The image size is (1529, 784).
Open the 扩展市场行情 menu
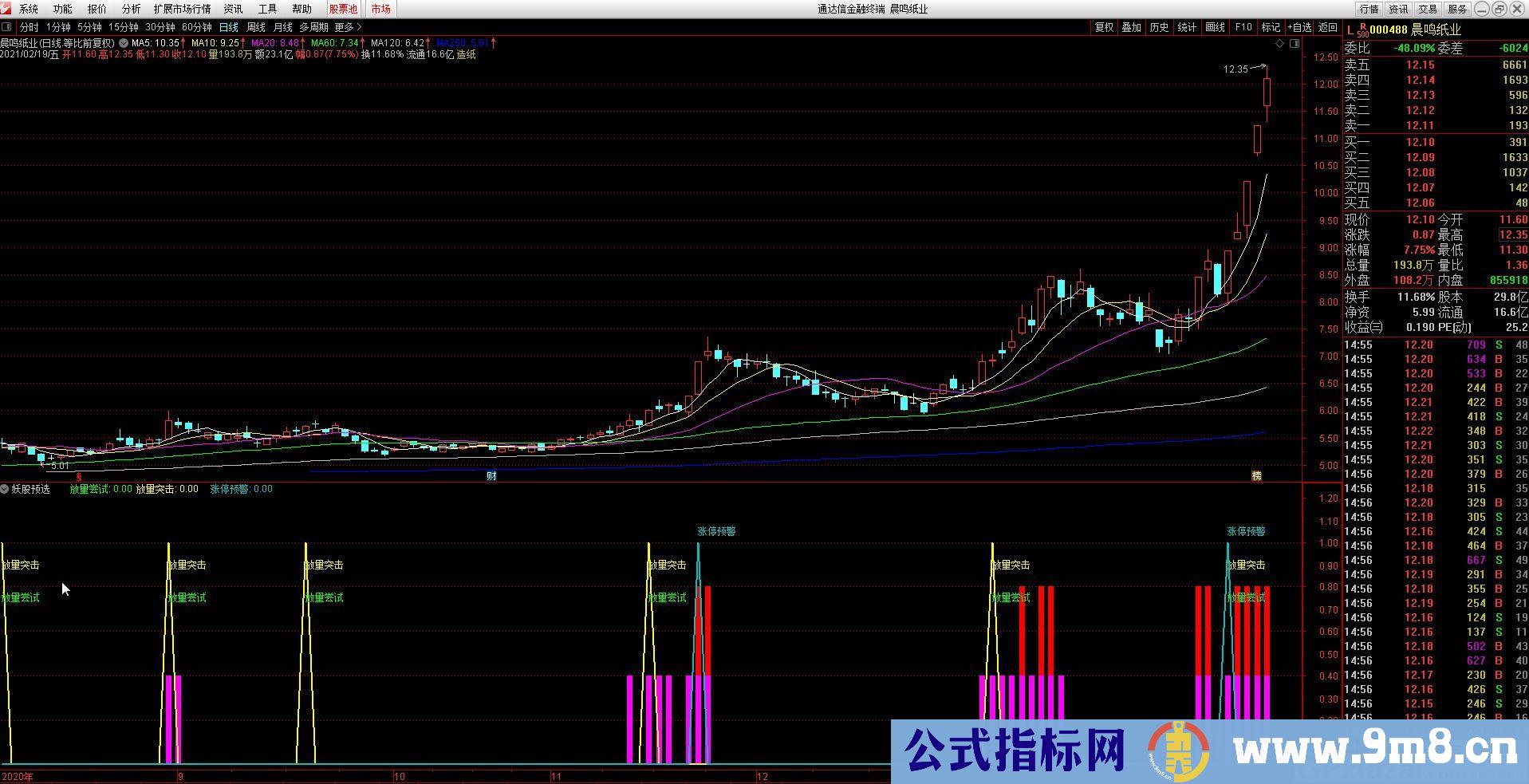pyautogui.click(x=183, y=9)
